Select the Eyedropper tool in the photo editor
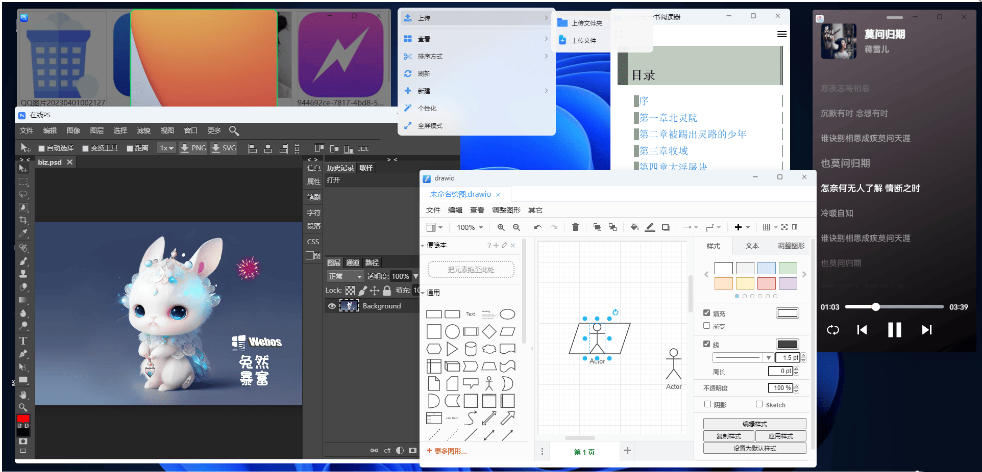 pyautogui.click(x=24, y=233)
